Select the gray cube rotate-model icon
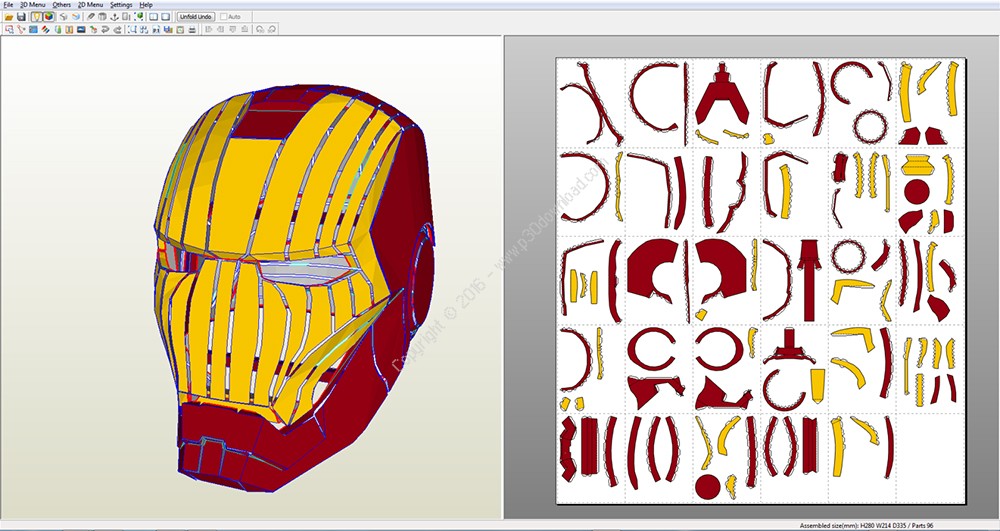Viewport: 1000px width, 531px height. [x=64, y=17]
